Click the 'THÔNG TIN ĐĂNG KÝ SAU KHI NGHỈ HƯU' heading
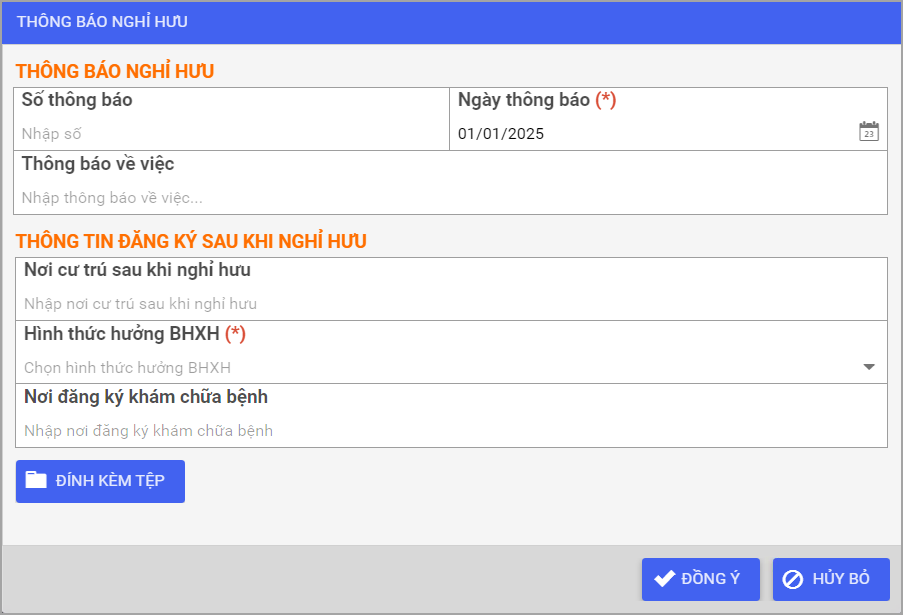The image size is (903, 615). pos(190,241)
